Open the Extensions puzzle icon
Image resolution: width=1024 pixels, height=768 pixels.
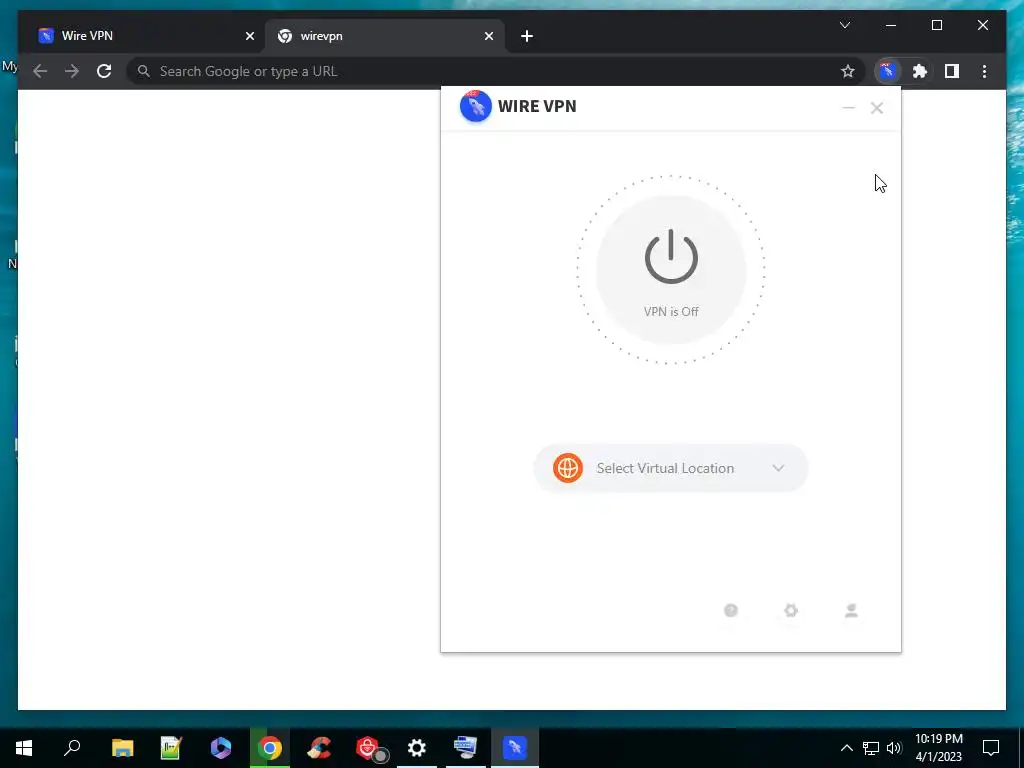pos(920,71)
